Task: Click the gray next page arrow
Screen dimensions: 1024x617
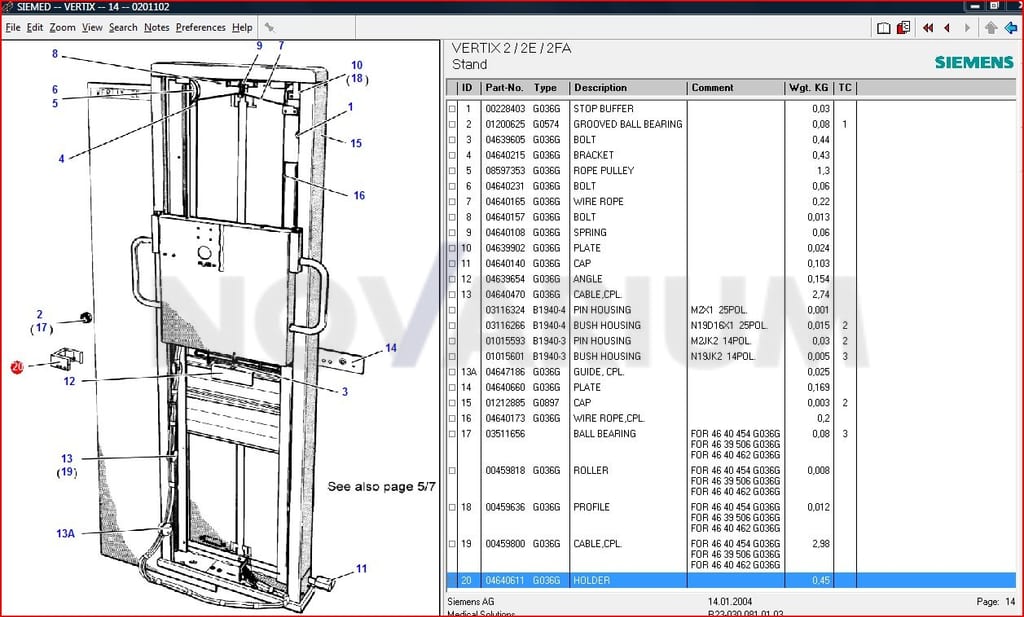Action: [x=968, y=28]
